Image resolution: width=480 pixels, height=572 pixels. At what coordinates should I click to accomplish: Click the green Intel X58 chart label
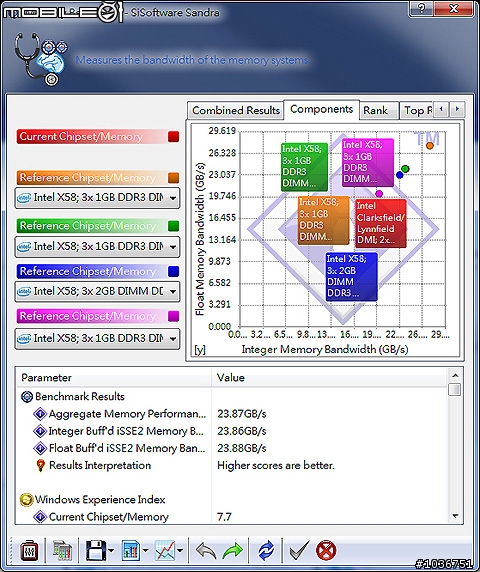pos(304,167)
